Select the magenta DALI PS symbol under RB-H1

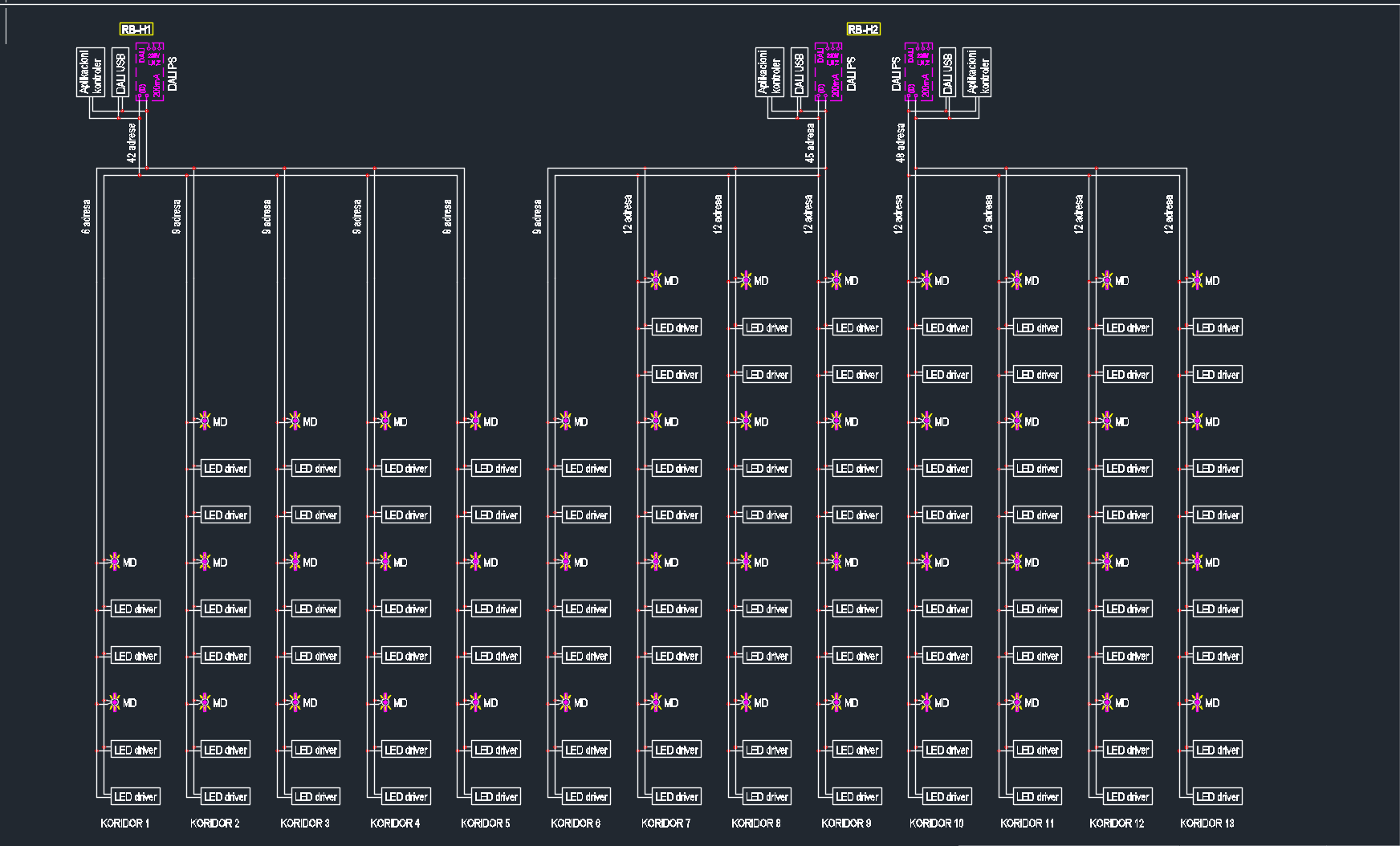click(x=149, y=71)
